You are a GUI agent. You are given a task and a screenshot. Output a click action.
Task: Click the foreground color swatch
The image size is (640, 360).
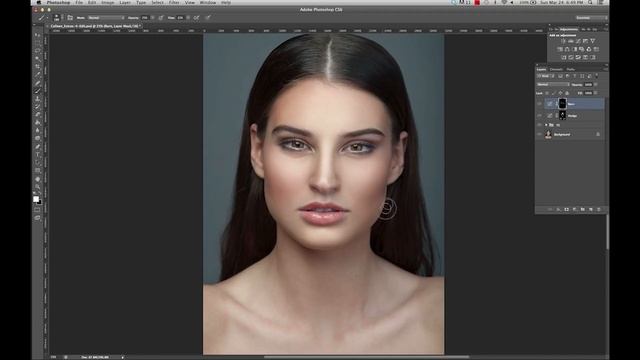tap(36, 199)
